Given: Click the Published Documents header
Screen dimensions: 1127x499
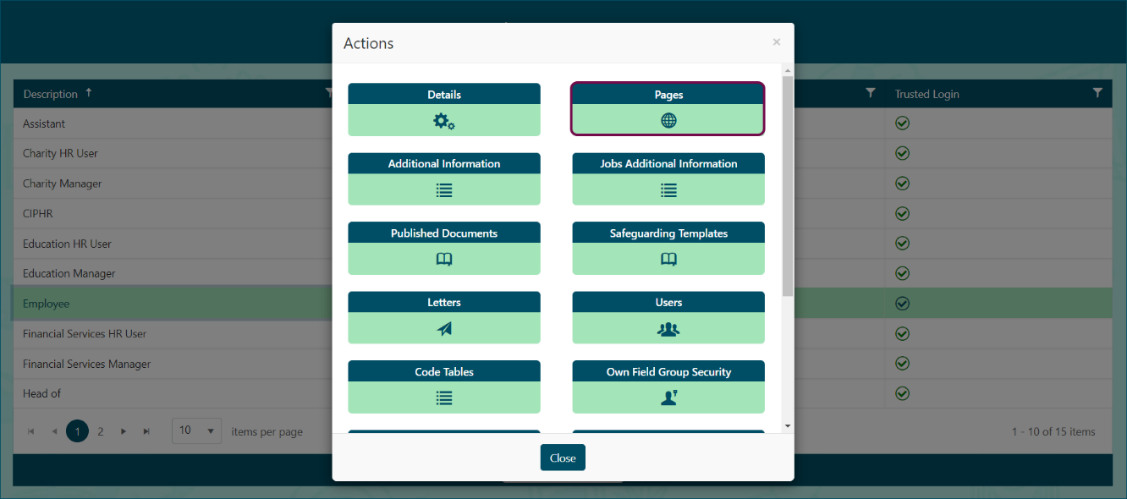Looking at the screenshot, I should coord(444,233).
